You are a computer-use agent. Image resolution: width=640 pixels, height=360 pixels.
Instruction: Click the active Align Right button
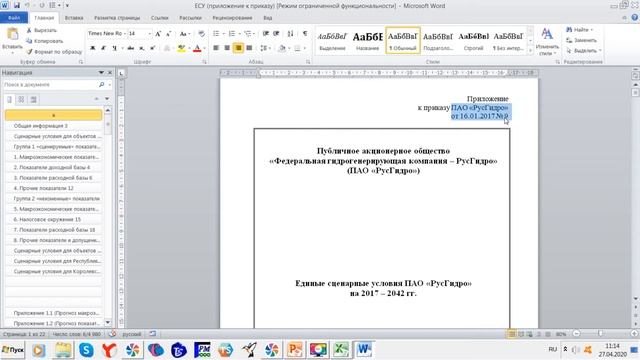pyautogui.click(x=238, y=48)
